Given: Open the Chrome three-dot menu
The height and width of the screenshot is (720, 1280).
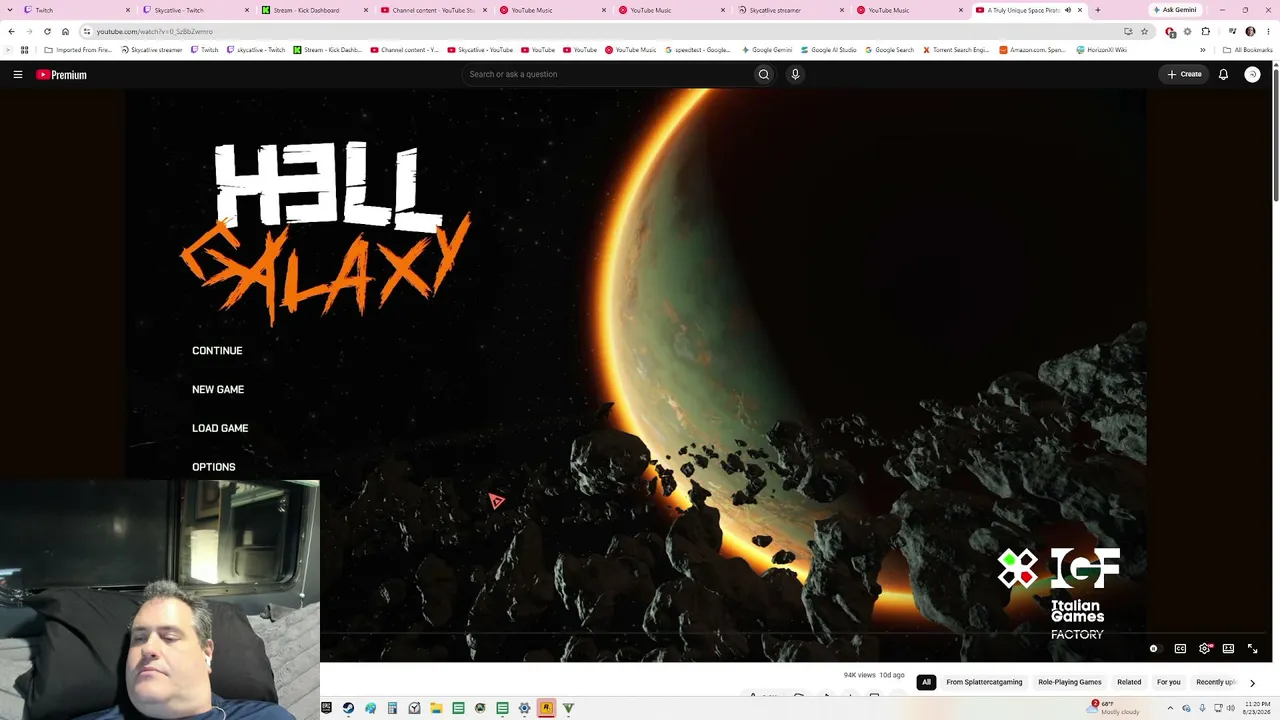Looking at the screenshot, I should click(x=1268, y=31).
